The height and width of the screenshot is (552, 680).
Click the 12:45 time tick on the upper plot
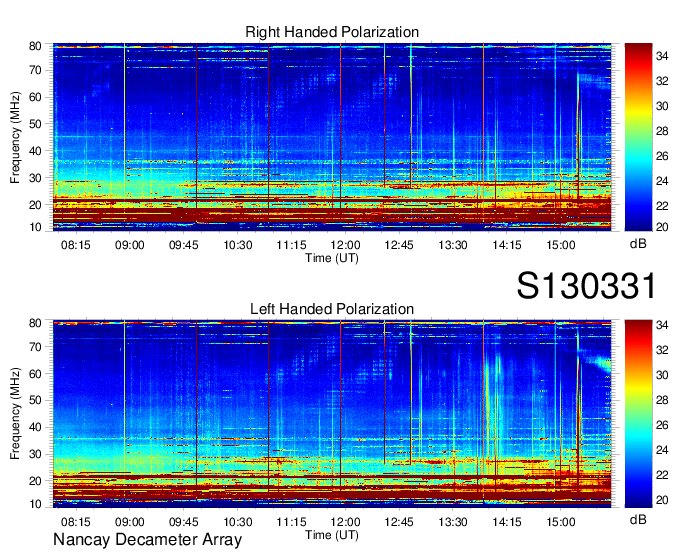399,245
